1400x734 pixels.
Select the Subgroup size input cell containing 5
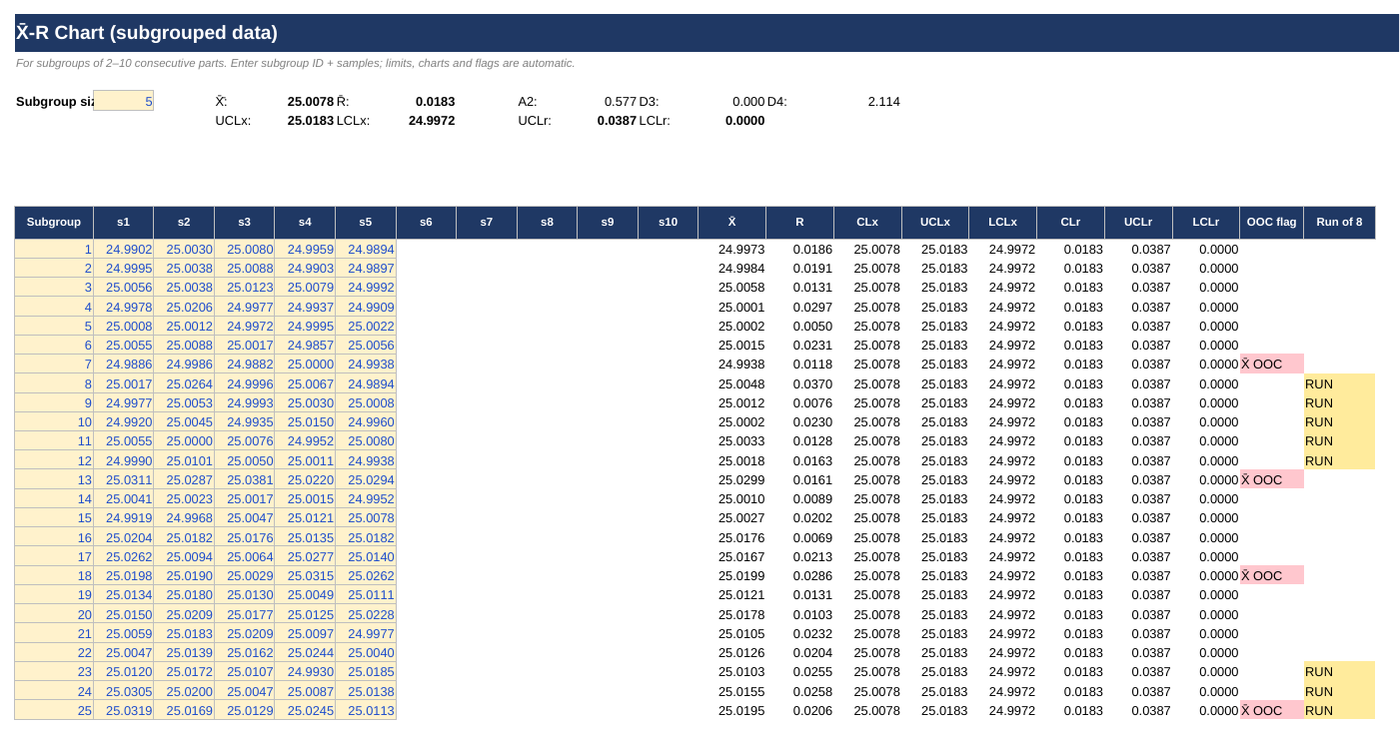123,101
